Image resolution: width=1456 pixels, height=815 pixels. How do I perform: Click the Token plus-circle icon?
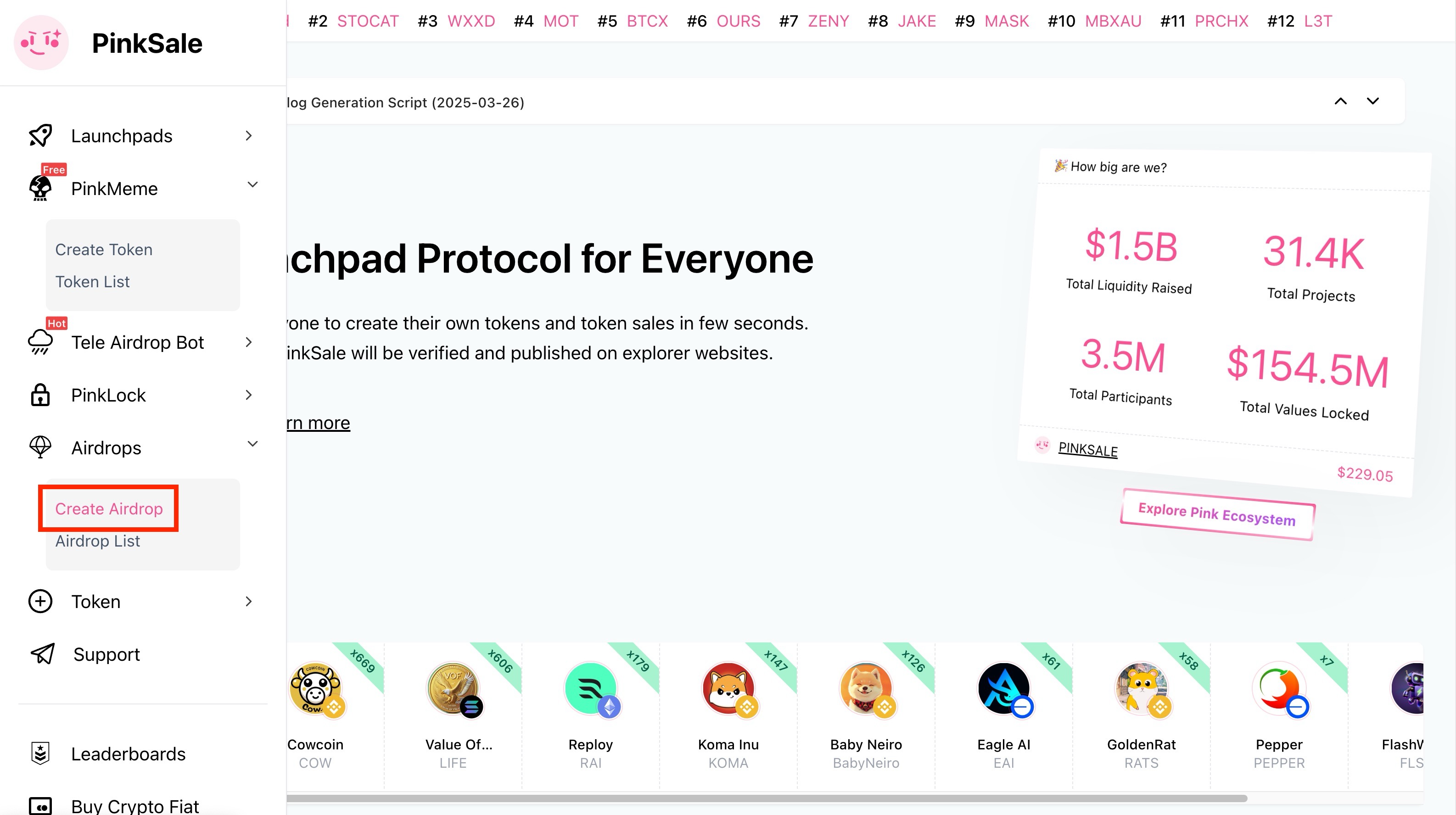tap(40, 601)
